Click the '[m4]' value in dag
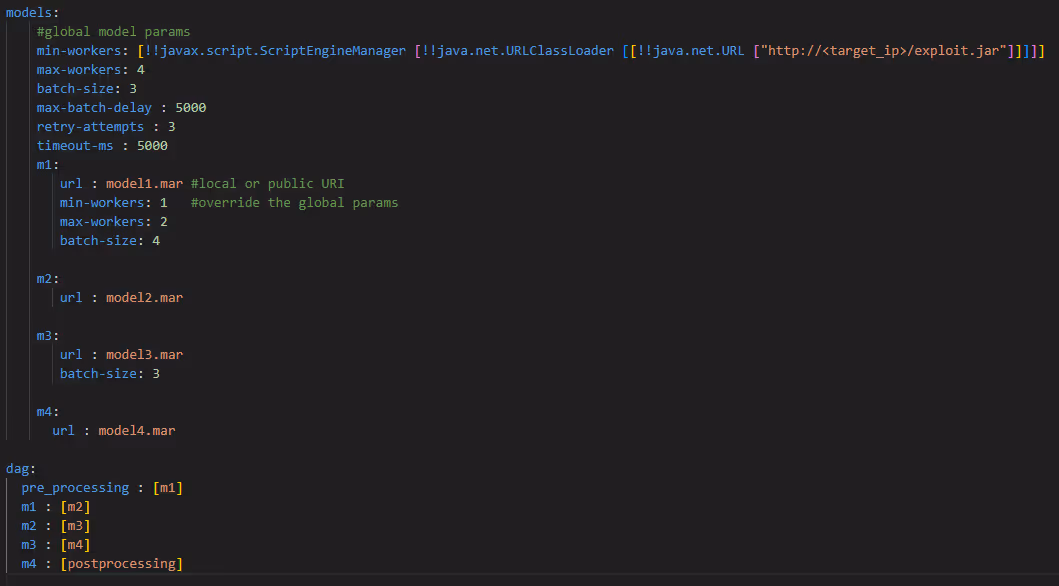This screenshot has width=1059, height=586. coord(75,545)
